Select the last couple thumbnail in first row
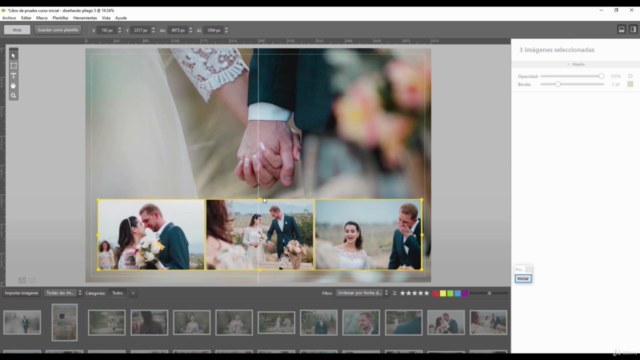640x360 pixels. (489, 322)
